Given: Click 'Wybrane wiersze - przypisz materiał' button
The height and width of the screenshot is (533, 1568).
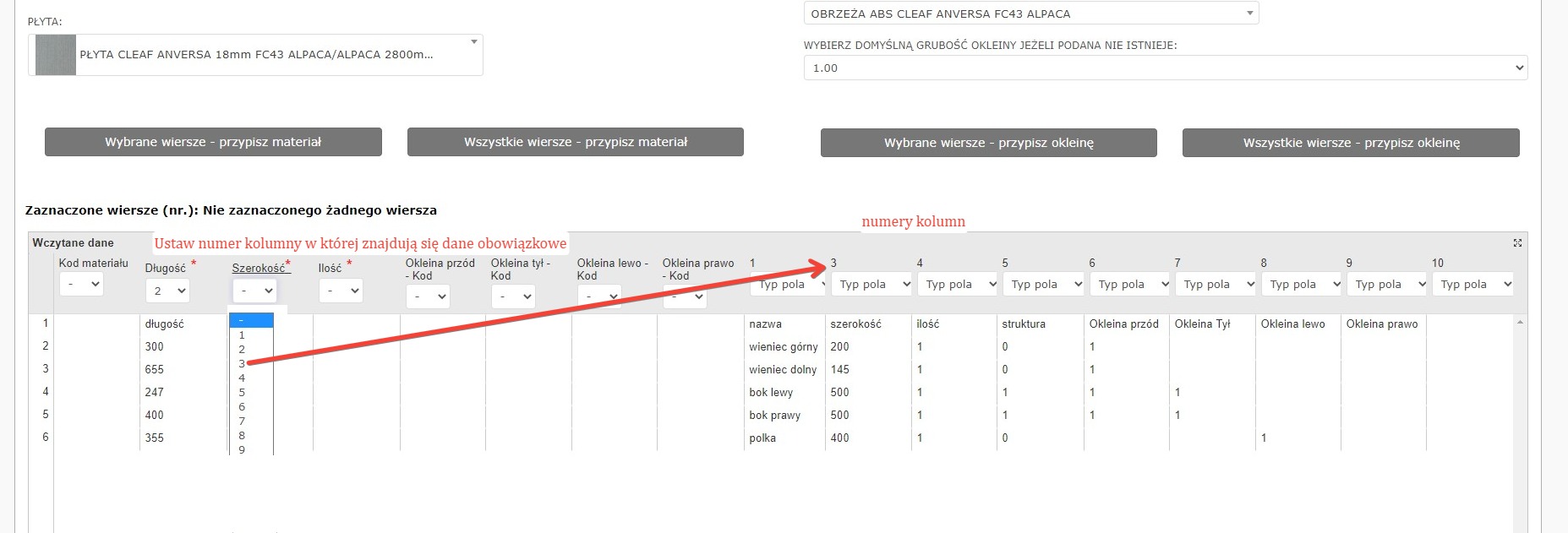Looking at the screenshot, I should 213,142.
